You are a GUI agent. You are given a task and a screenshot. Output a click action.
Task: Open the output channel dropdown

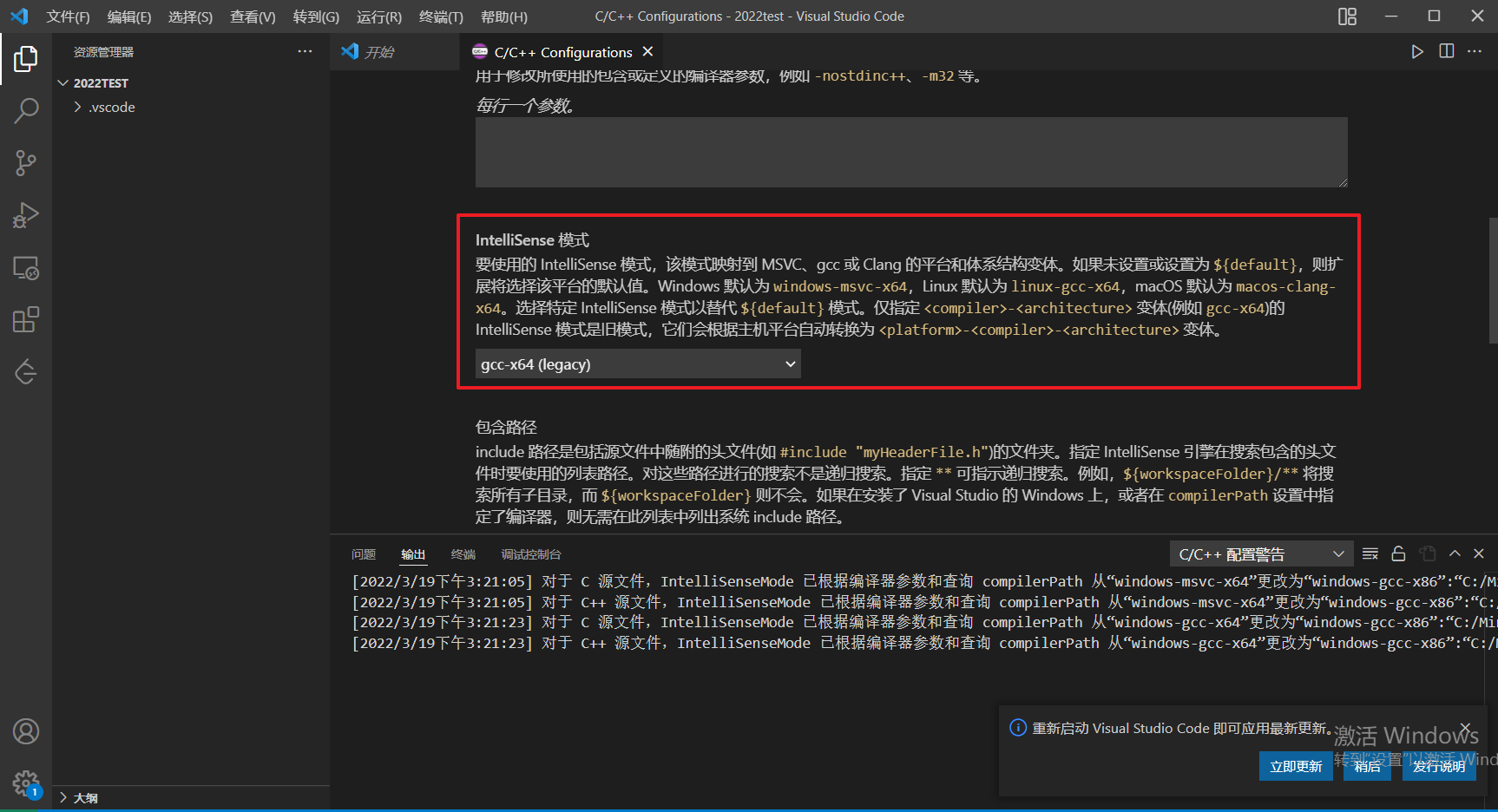tap(1261, 554)
